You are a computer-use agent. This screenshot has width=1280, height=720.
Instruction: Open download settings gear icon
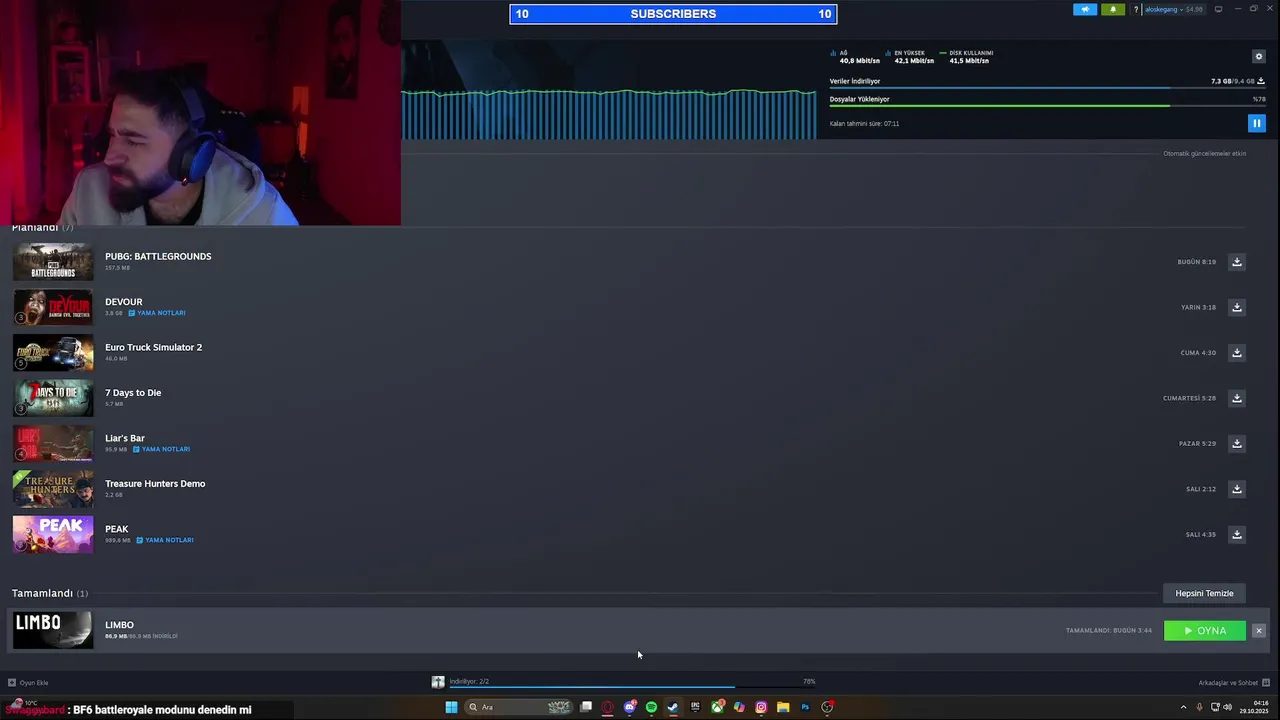(1259, 56)
